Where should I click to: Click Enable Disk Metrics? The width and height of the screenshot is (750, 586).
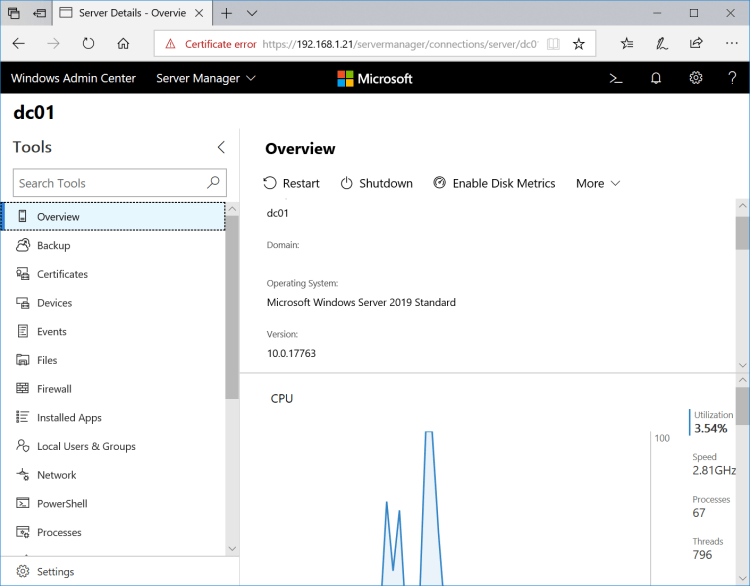tap(494, 183)
